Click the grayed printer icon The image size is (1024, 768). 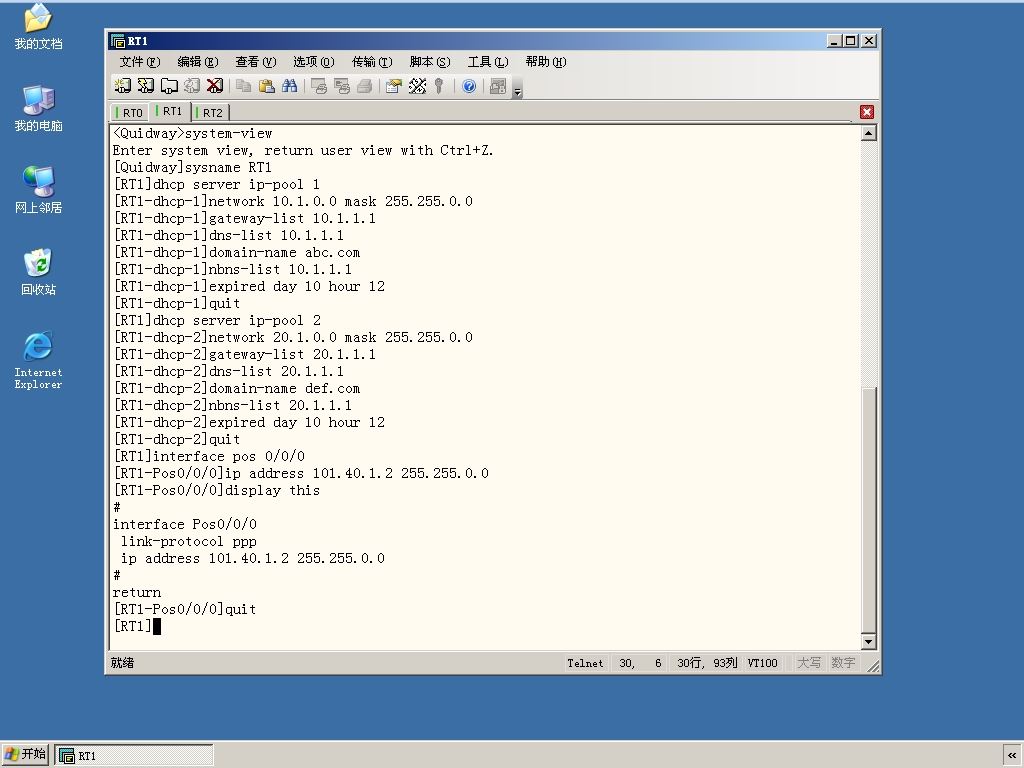click(364, 86)
